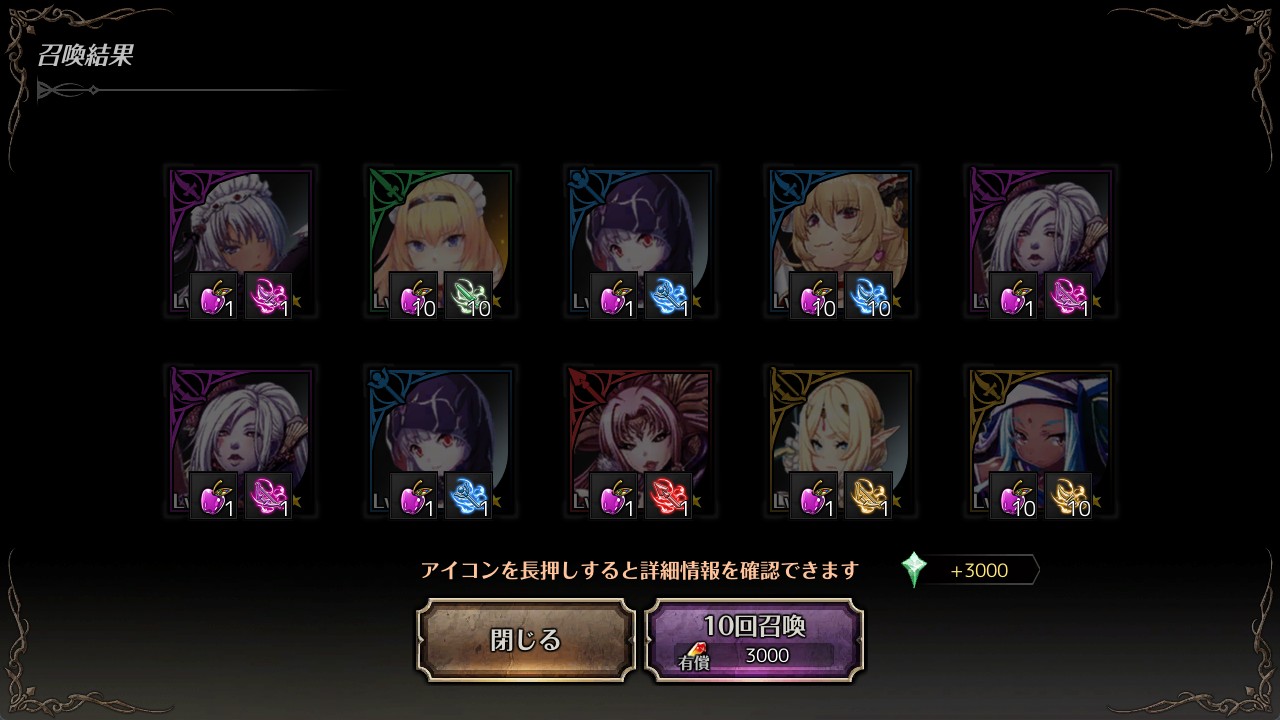Select the red-framed pink-haired character
Image resolution: width=1280 pixels, height=720 pixels.
[x=640, y=441]
